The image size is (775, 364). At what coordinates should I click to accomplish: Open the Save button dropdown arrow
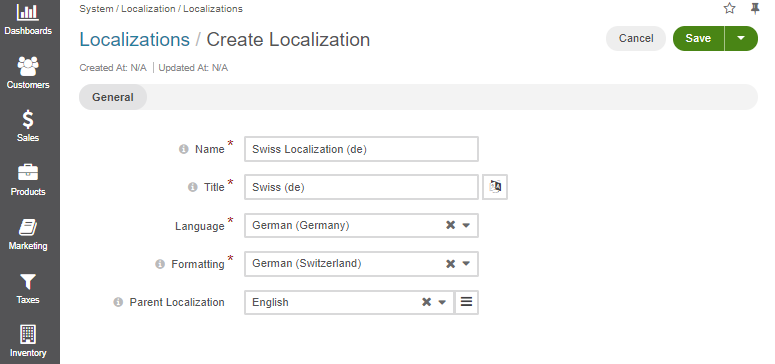741,39
